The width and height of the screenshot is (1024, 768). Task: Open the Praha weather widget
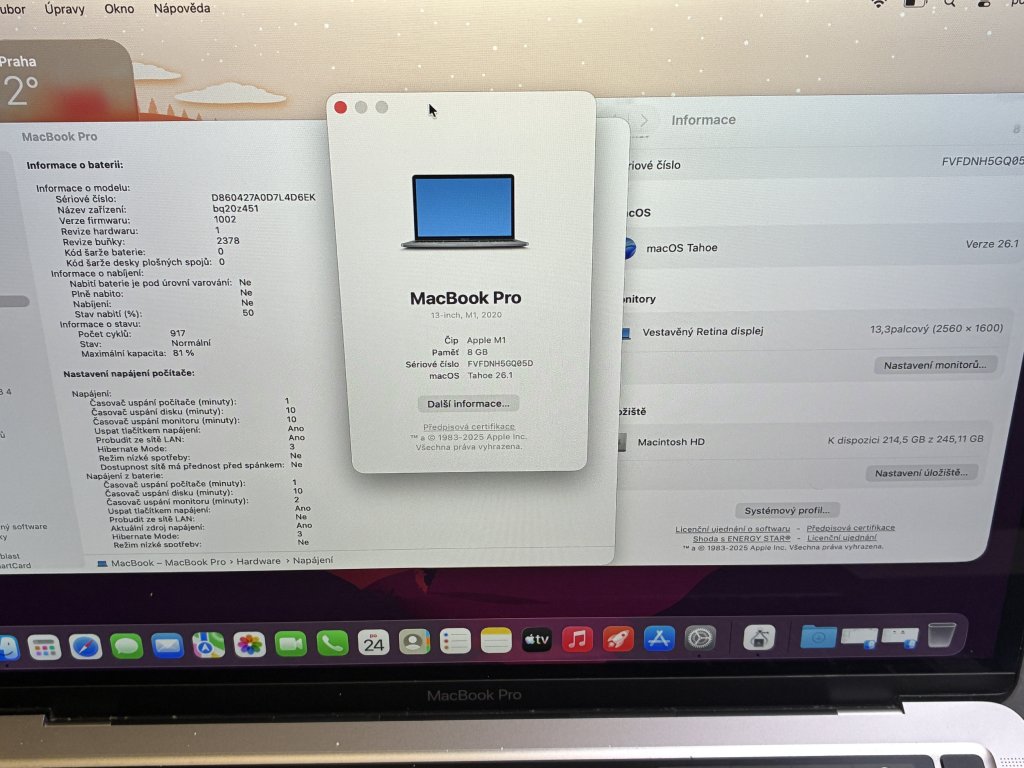coord(65,80)
